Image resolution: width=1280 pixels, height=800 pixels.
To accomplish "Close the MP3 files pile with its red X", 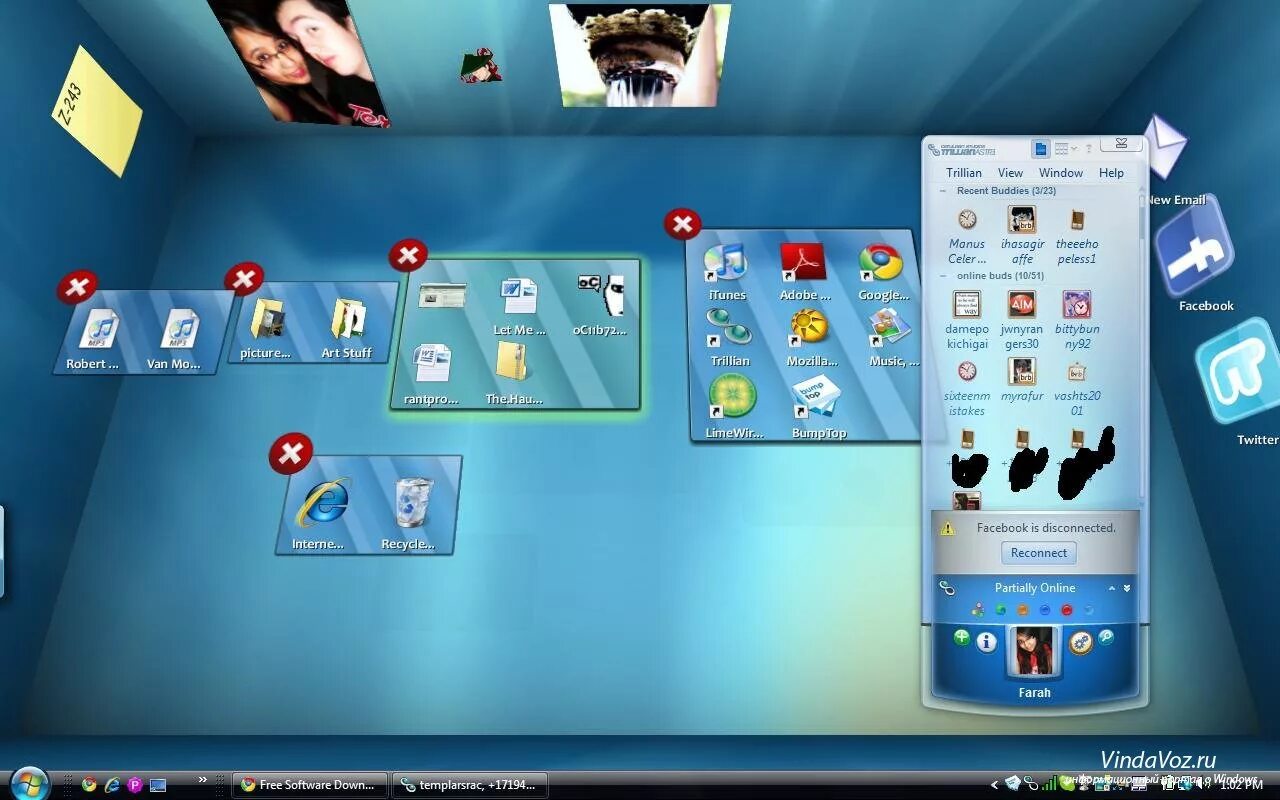I will 76,288.
